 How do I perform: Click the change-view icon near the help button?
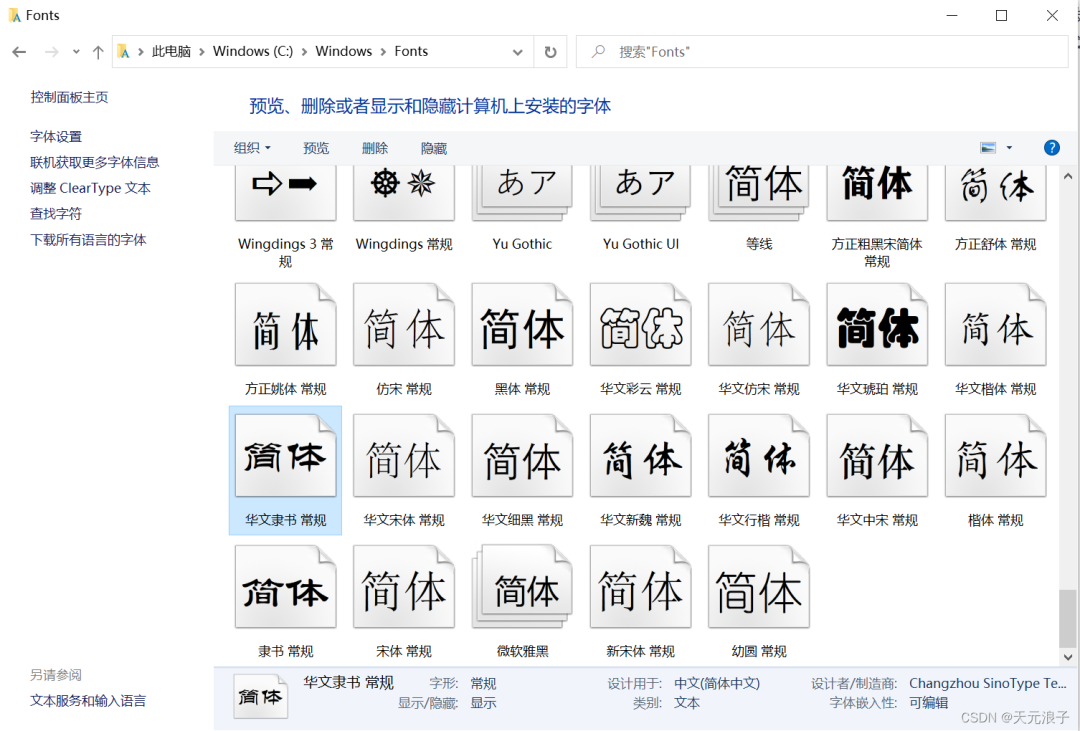coord(986,146)
